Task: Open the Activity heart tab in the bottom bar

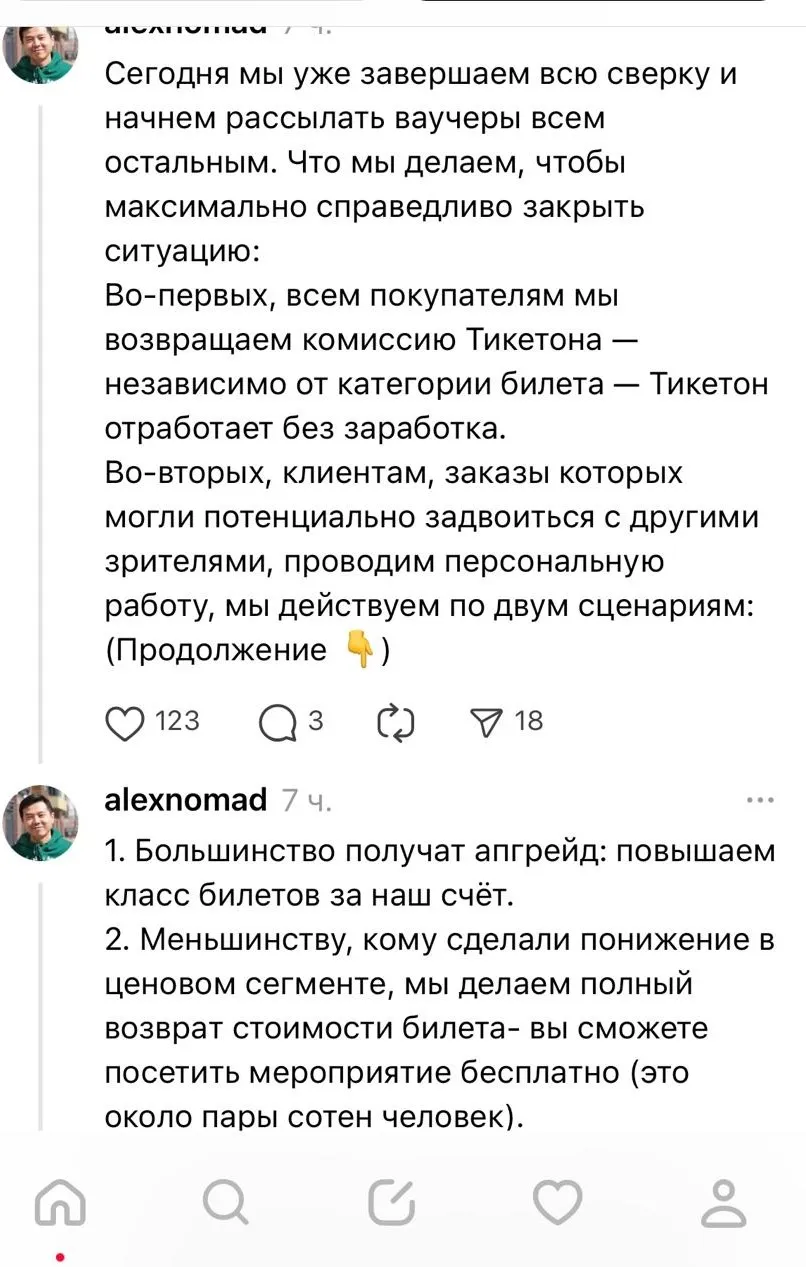Action: tap(557, 1204)
